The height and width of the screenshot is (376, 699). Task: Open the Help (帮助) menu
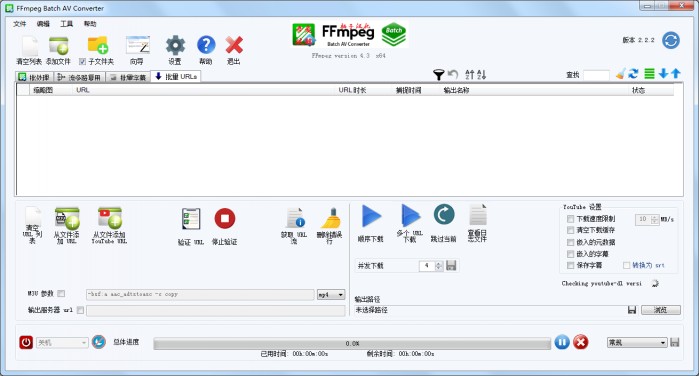[90, 24]
